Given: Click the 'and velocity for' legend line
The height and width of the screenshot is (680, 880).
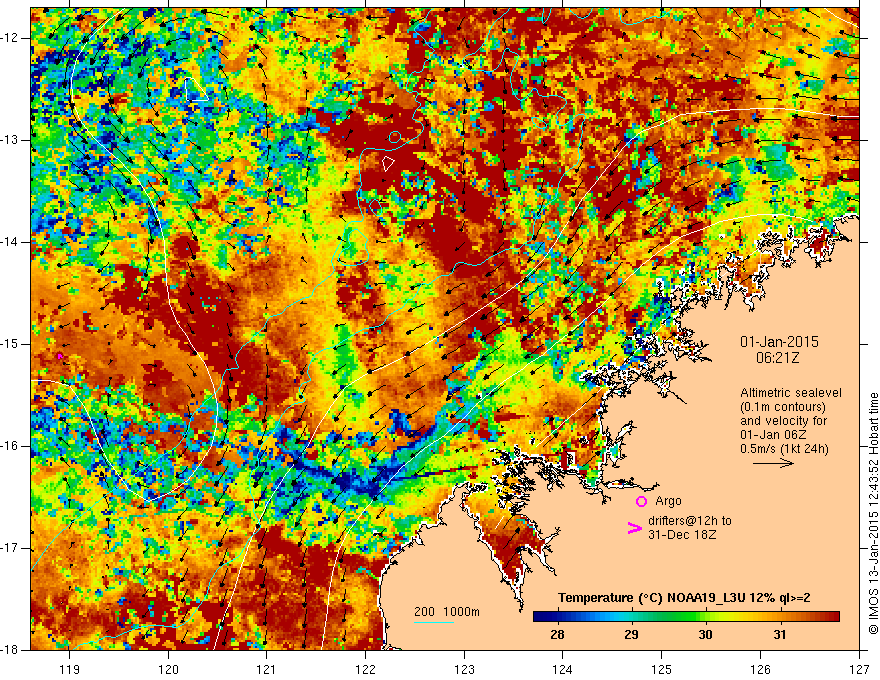Looking at the screenshot, I should tap(783, 421).
